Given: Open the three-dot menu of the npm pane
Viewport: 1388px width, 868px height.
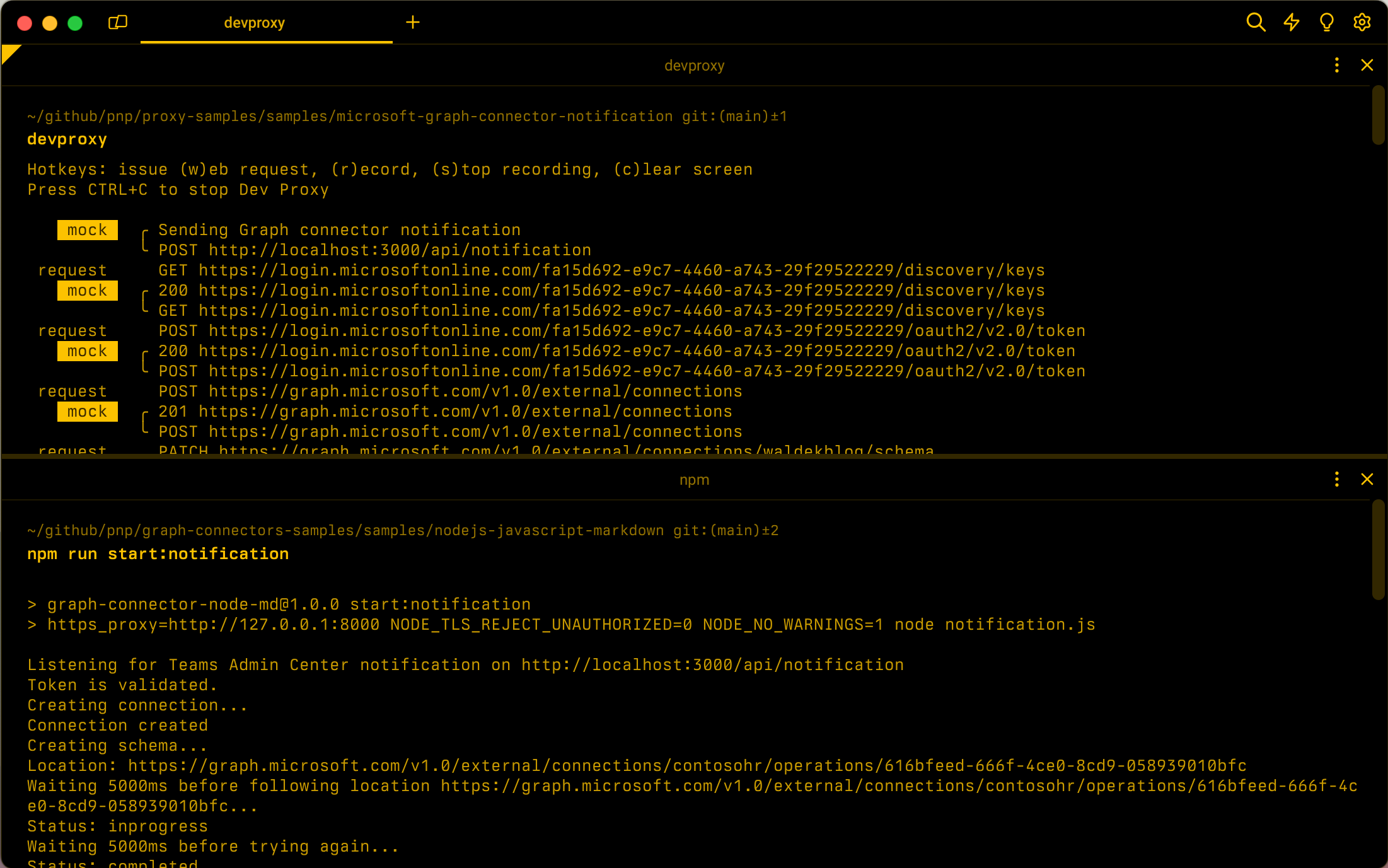Looking at the screenshot, I should pos(1336,479).
